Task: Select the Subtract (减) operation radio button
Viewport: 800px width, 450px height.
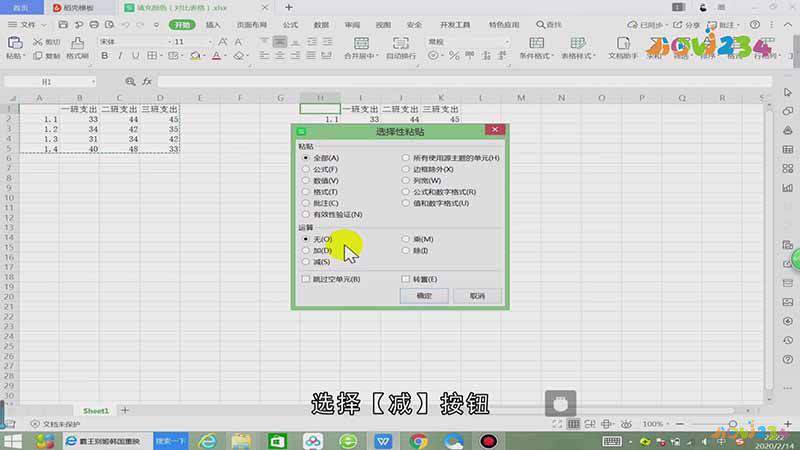Action: (306, 262)
